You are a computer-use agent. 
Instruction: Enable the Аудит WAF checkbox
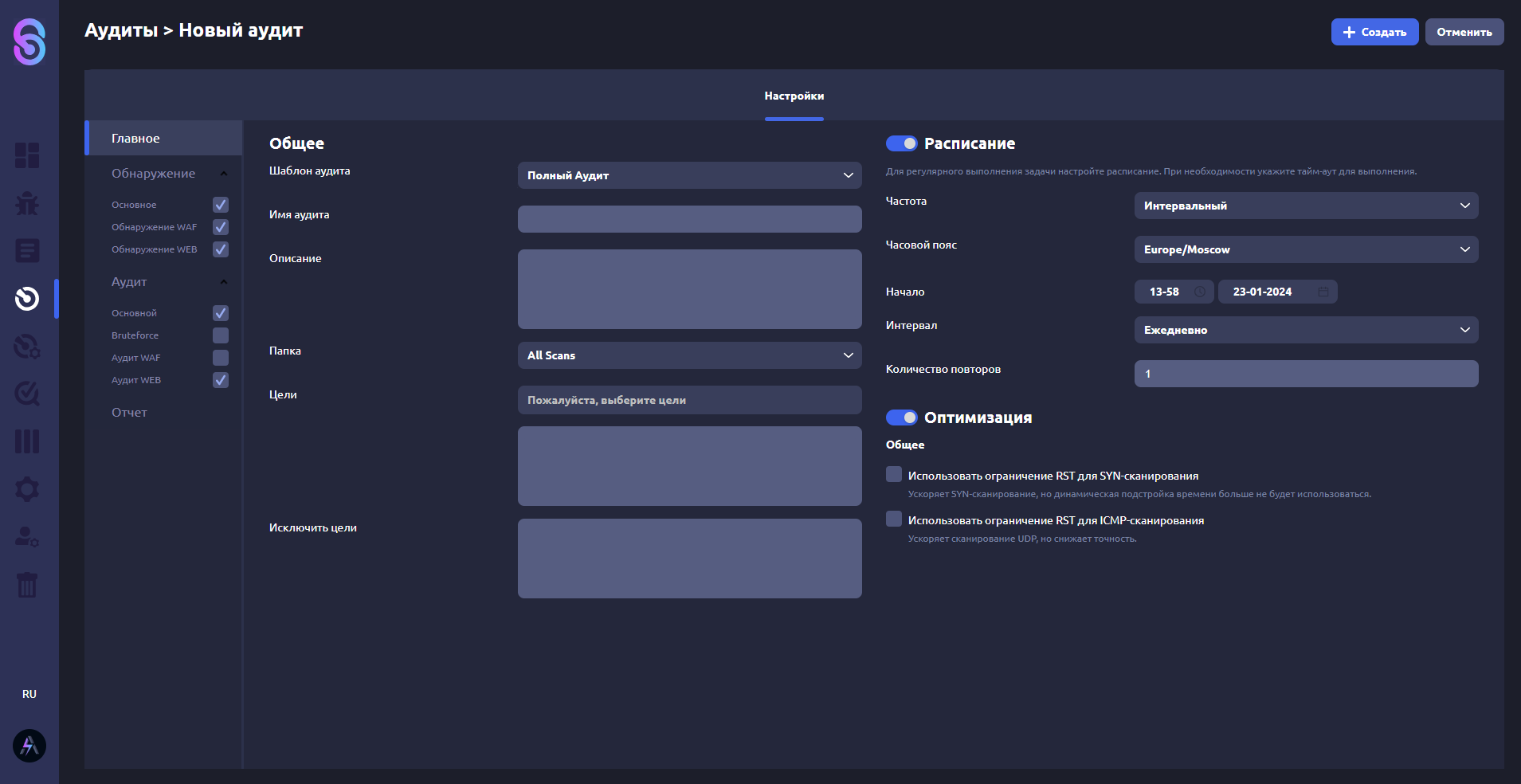(221, 358)
